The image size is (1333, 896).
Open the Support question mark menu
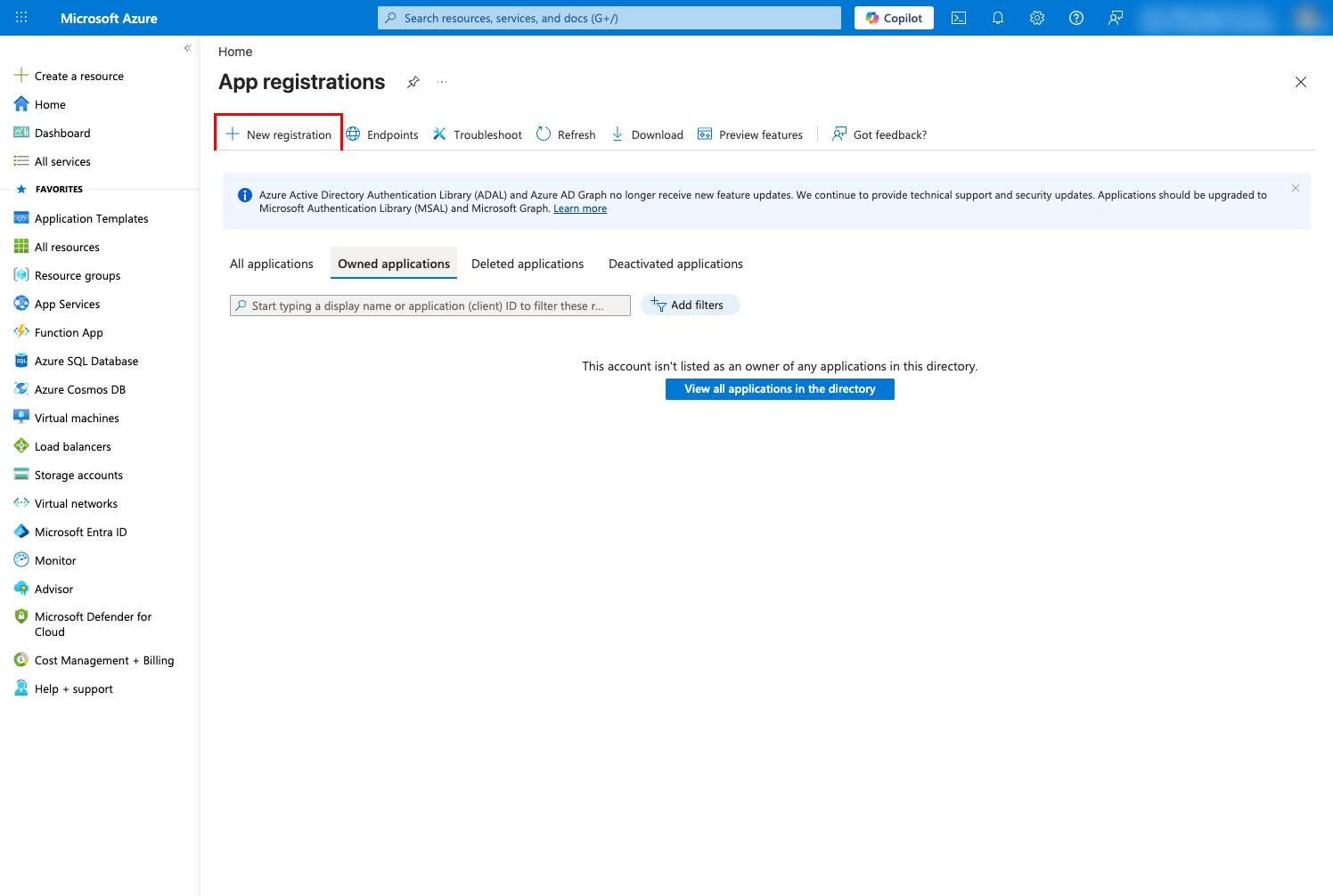click(x=1076, y=18)
